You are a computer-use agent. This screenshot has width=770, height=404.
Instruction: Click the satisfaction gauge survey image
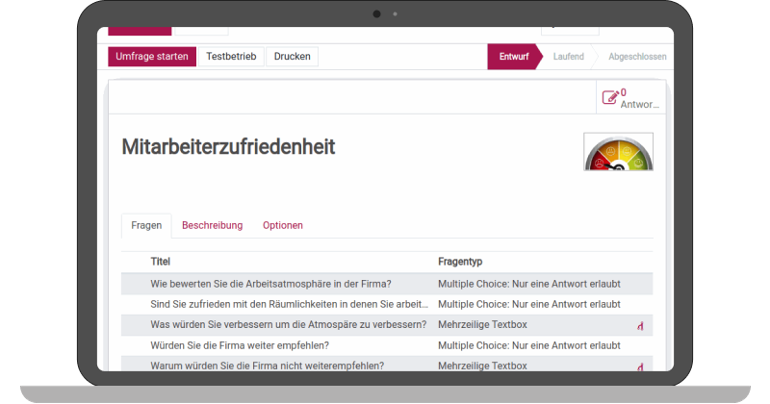tap(618, 152)
